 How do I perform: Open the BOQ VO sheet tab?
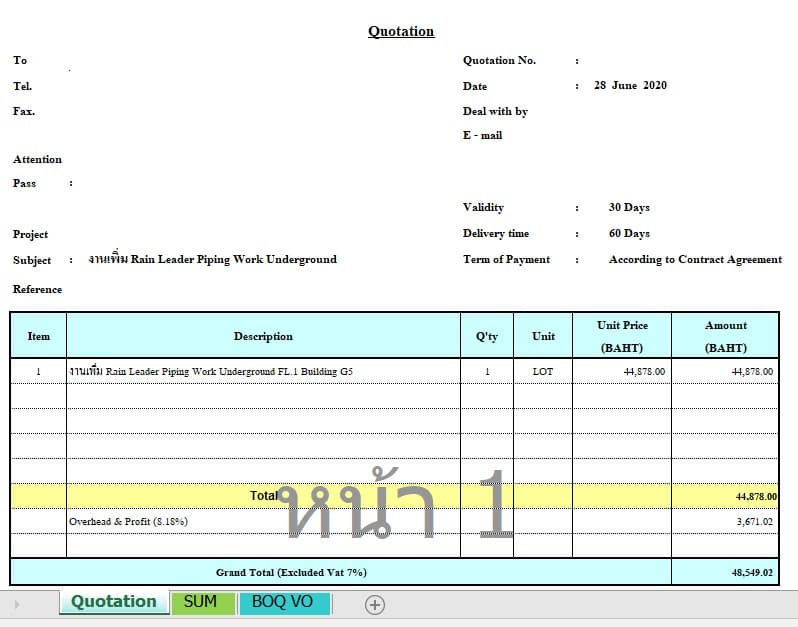point(284,602)
